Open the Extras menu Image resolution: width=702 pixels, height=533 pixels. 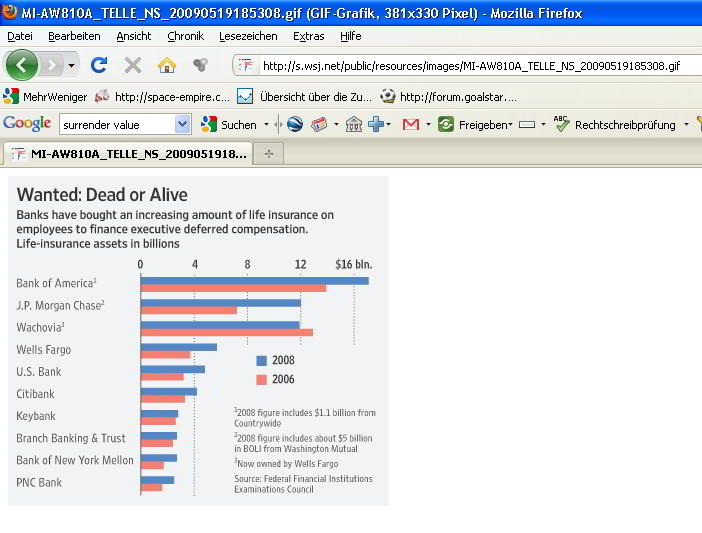pyautogui.click(x=308, y=36)
